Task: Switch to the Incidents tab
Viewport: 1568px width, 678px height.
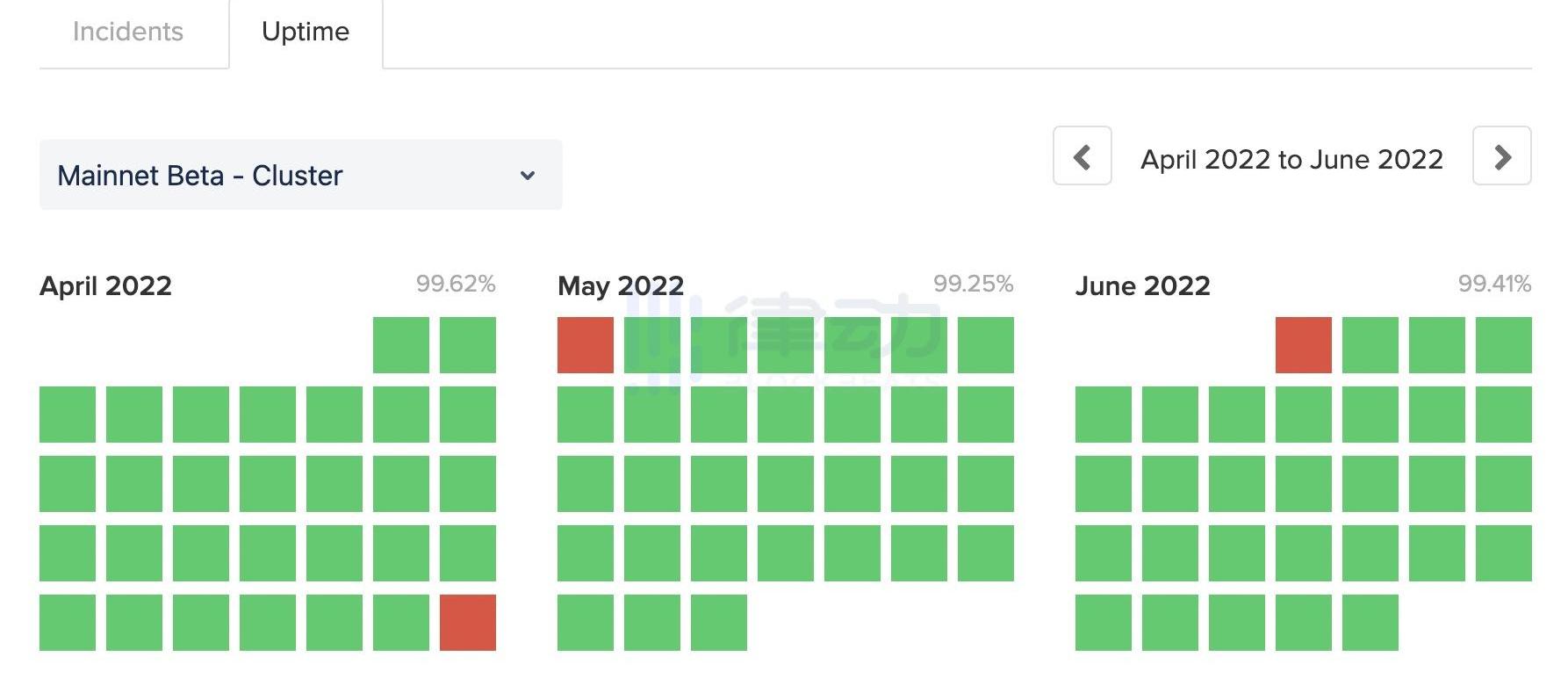Action: click(128, 32)
